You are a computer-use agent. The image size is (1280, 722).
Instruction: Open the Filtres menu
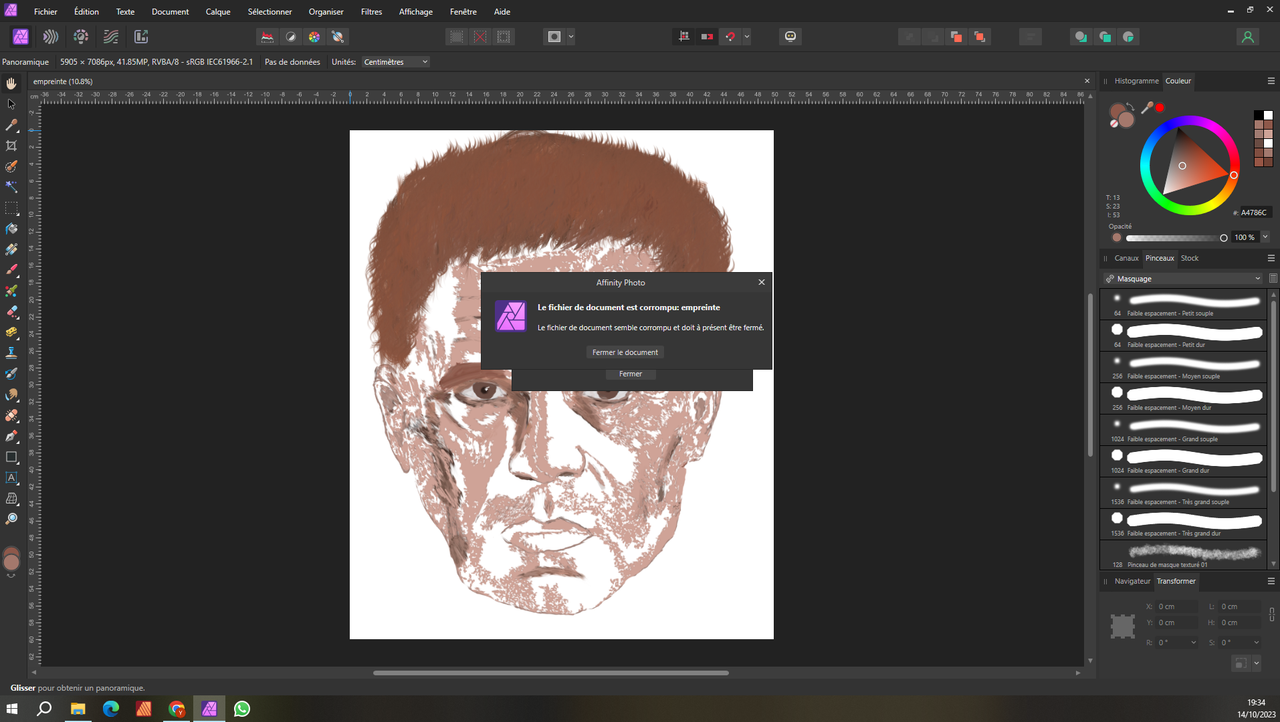tap(371, 12)
